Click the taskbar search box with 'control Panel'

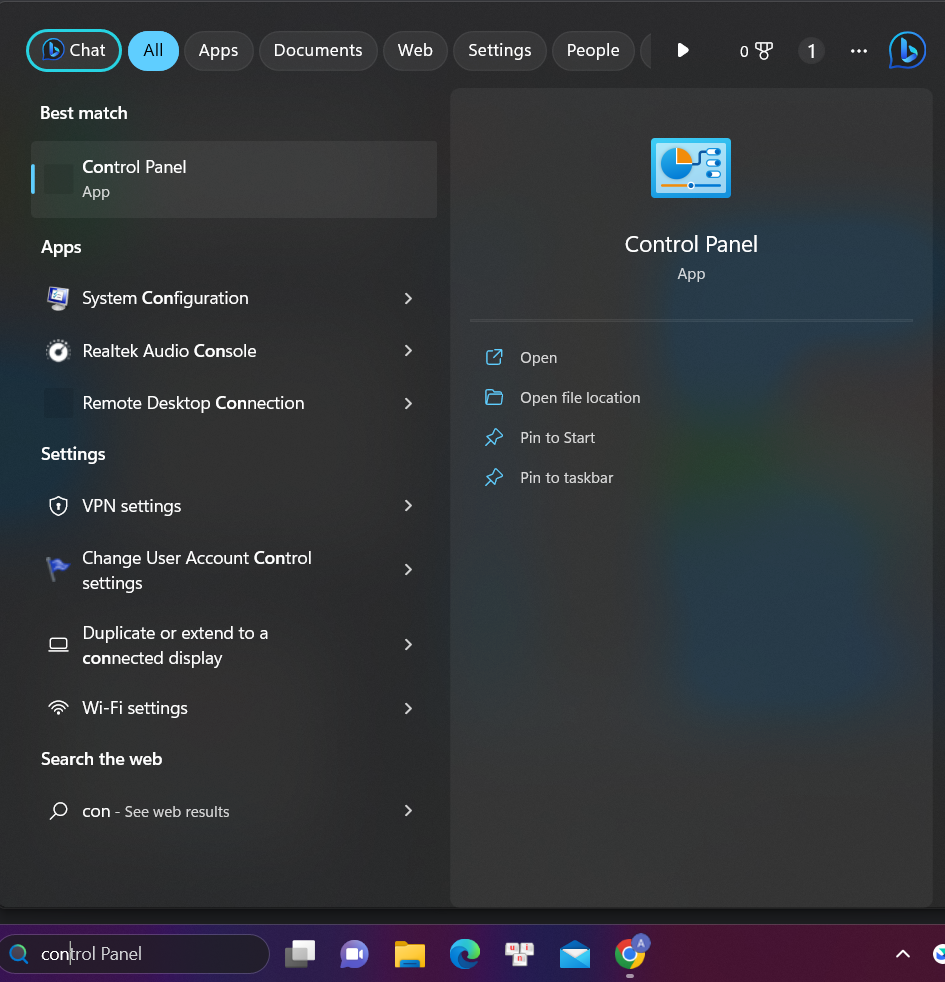135,954
